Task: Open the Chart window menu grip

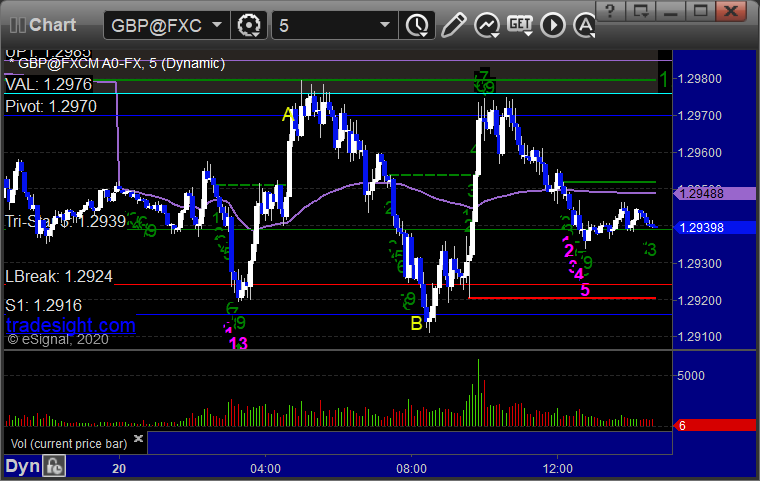Action: click(x=17, y=25)
